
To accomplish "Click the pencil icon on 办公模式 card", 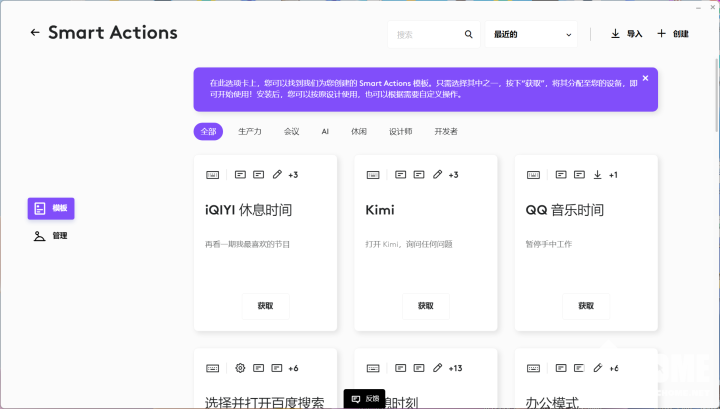I will 597,368.
